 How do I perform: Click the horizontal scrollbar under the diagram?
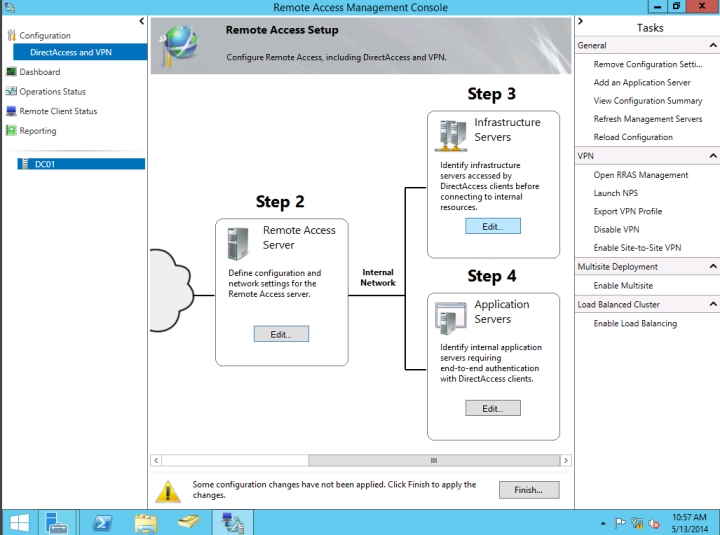[360, 460]
